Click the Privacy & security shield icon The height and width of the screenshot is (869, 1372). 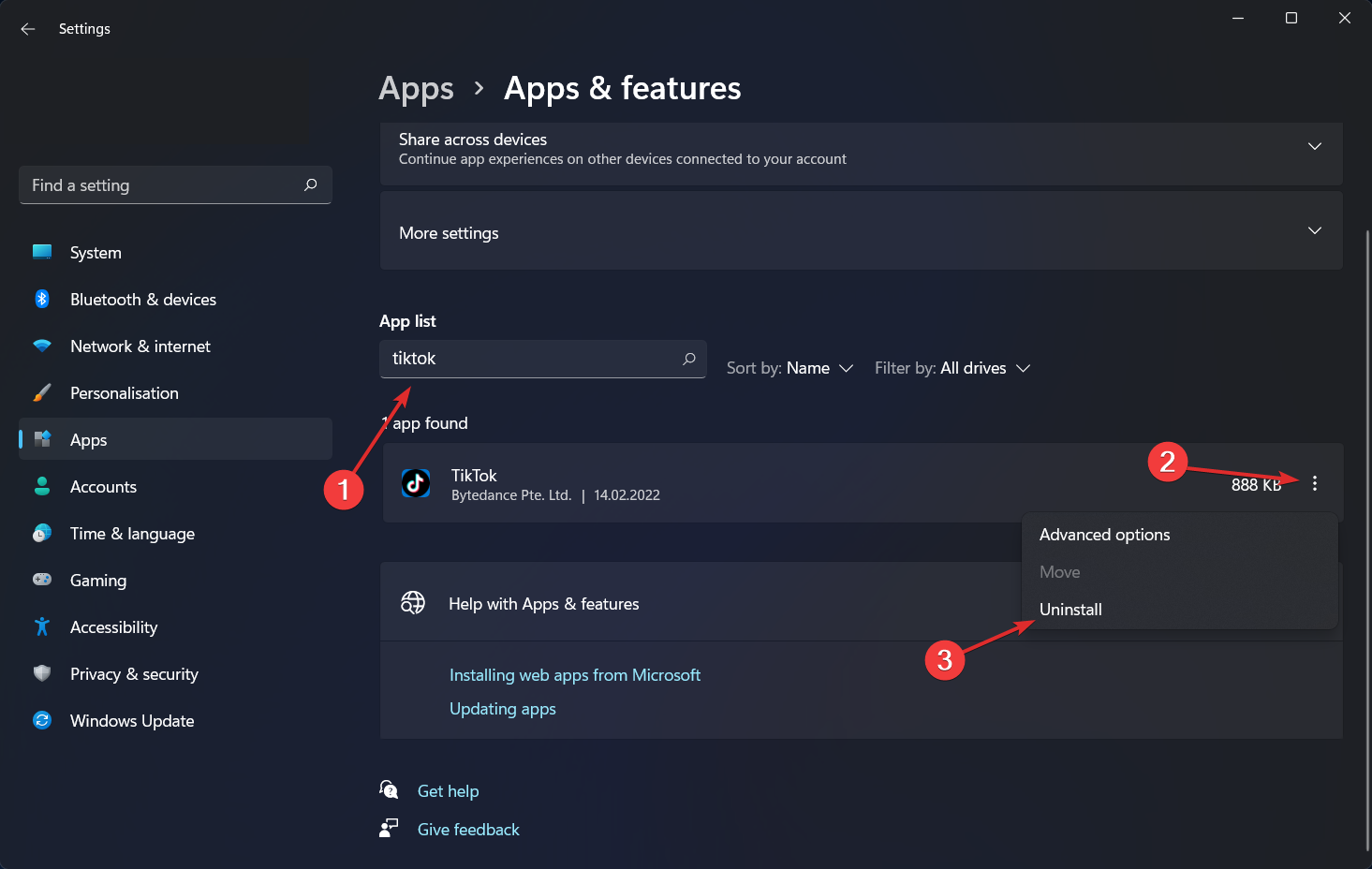(42, 673)
